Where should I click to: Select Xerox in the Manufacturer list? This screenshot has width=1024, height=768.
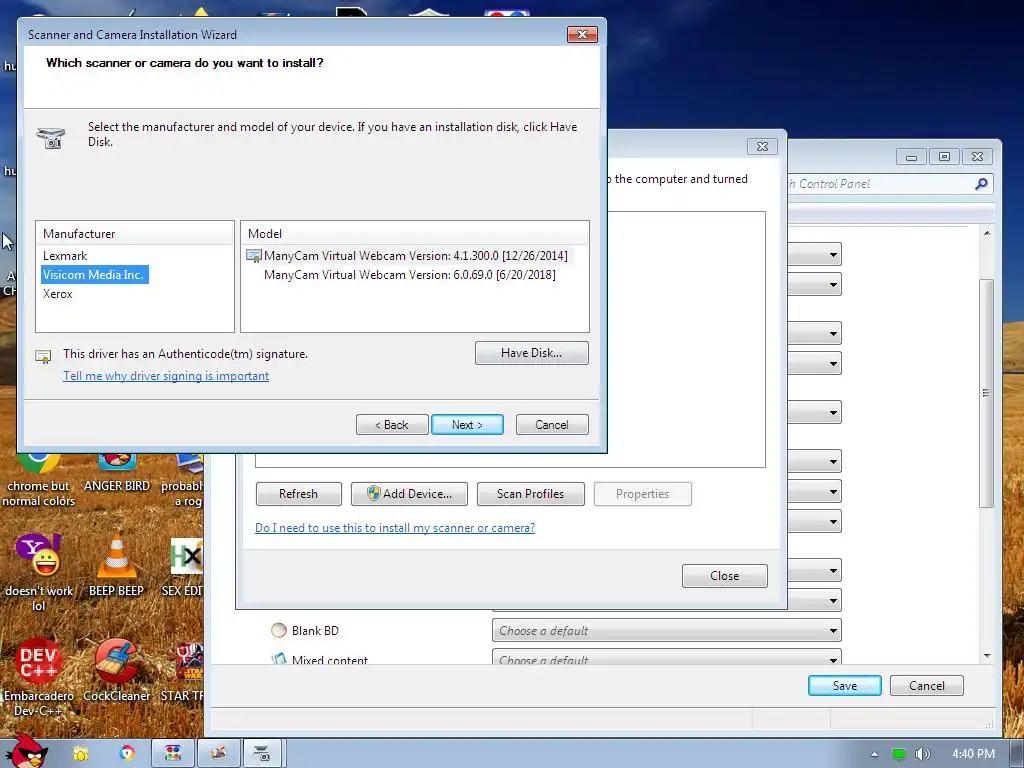57,294
